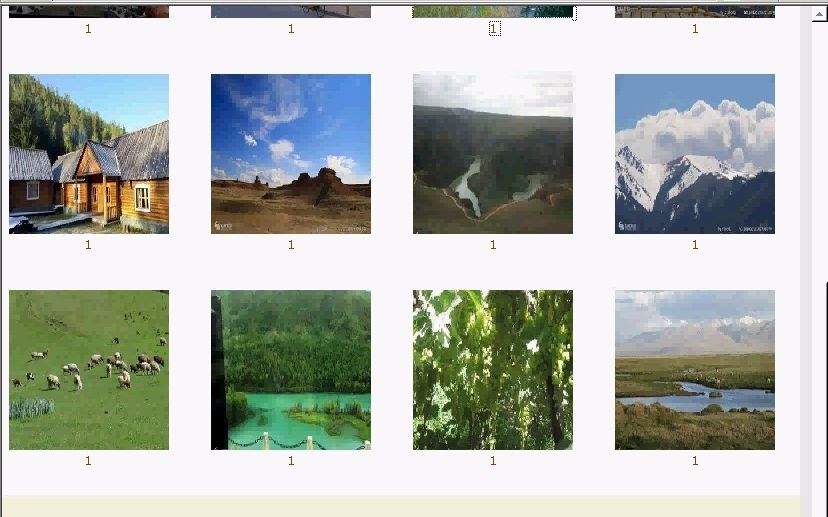
Task: Click the '1' caption under turquoise lake
Action: (291, 460)
